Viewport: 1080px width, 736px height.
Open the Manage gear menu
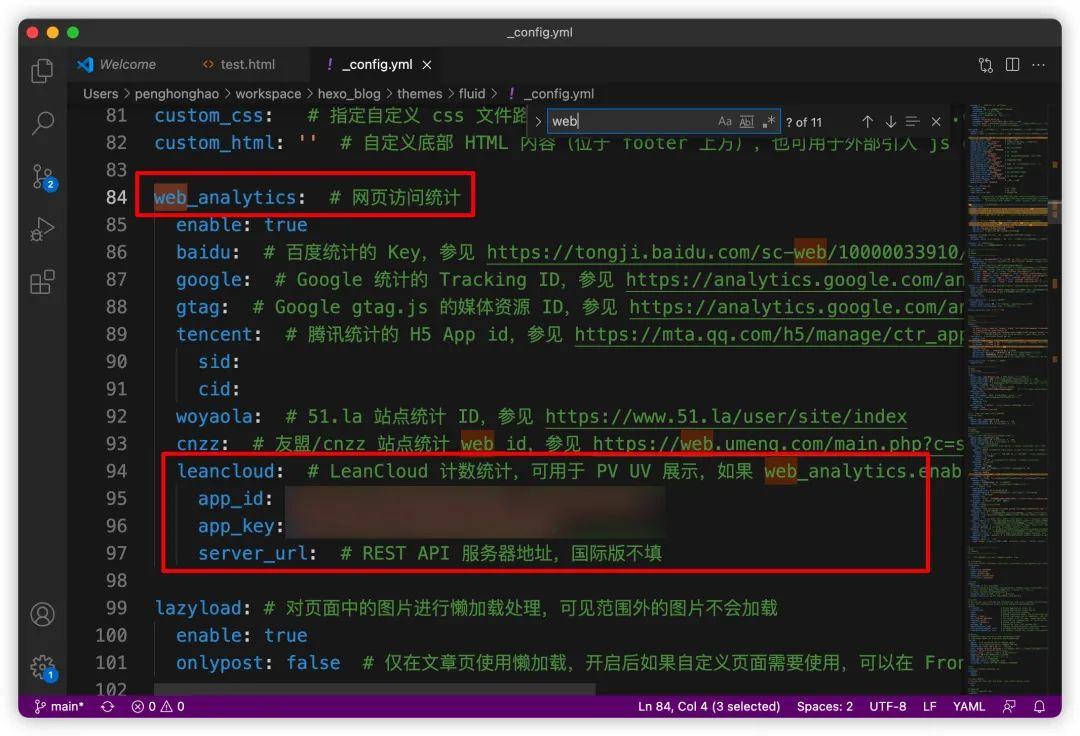43,667
